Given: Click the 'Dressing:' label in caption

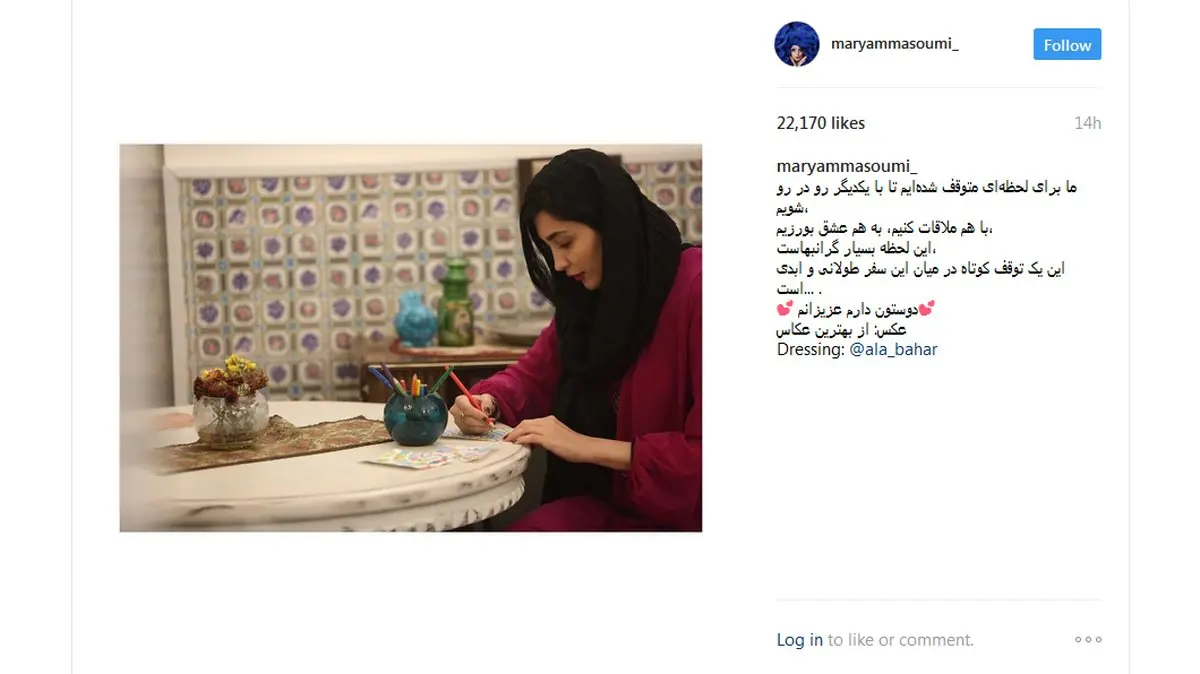Looking at the screenshot, I should [x=811, y=349].
